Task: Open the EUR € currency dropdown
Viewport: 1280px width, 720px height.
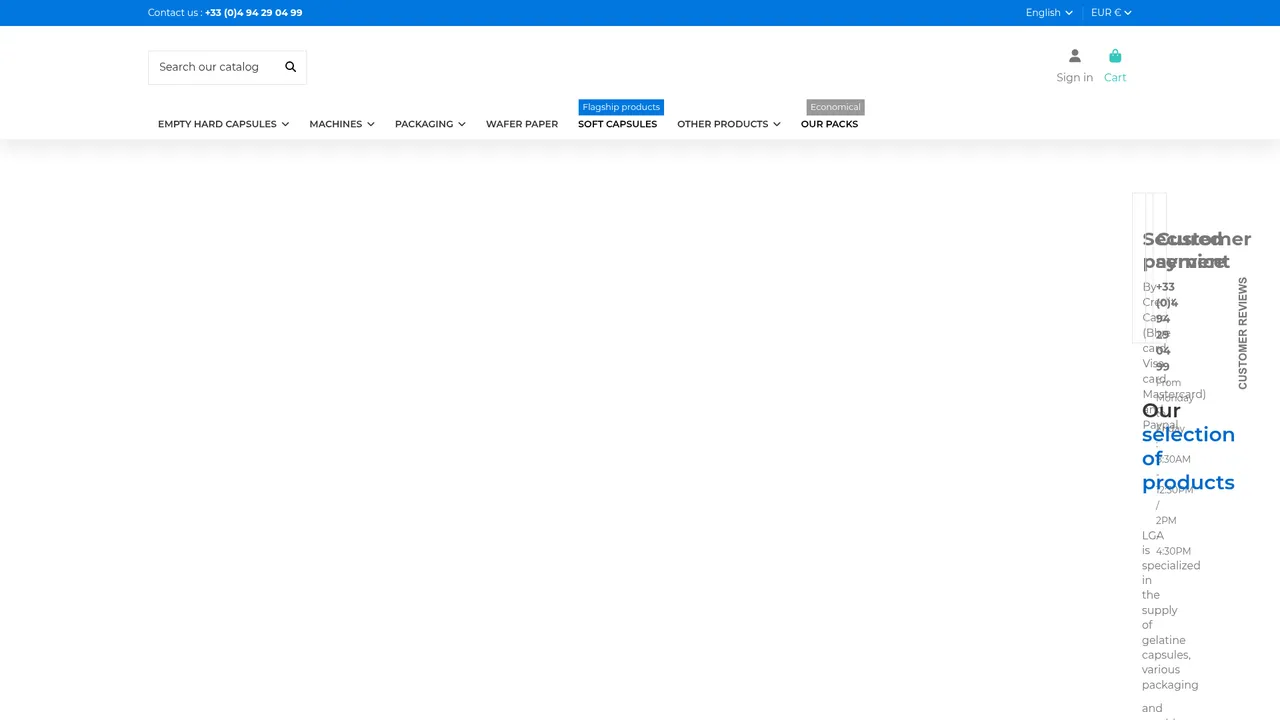Action: pyautogui.click(x=1111, y=13)
